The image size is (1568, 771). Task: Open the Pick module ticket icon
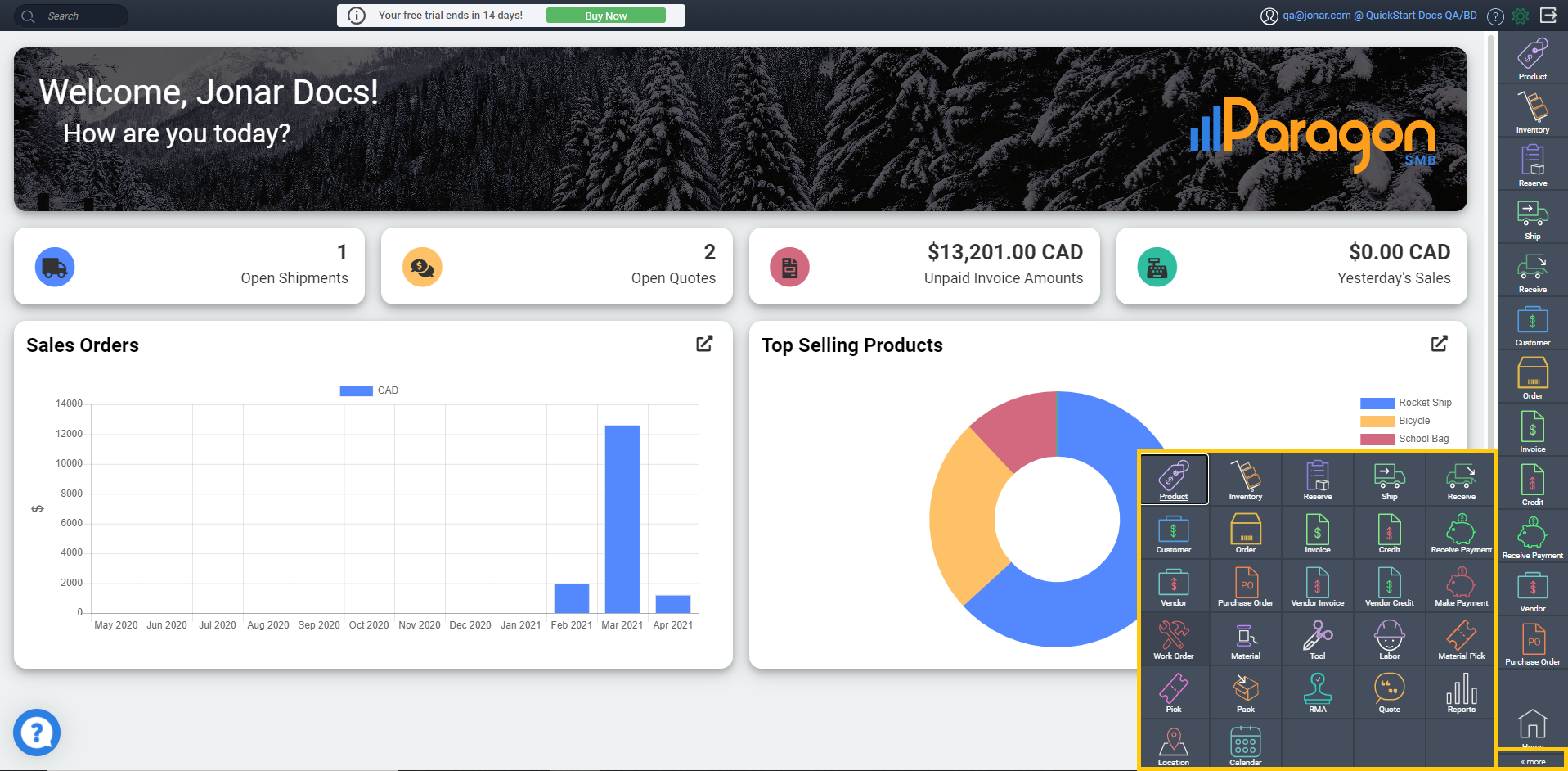click(x=1174, y=692)
